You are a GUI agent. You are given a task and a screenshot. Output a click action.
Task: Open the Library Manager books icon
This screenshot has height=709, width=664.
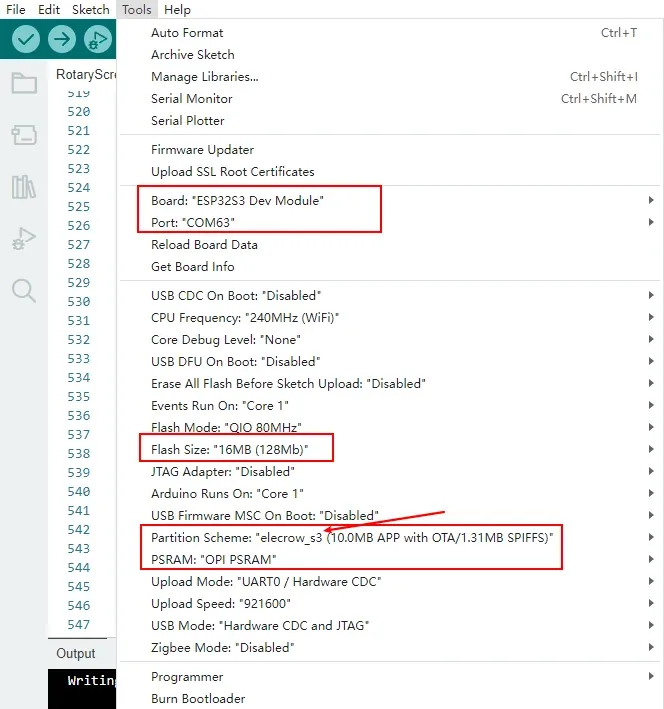[24, 187]
